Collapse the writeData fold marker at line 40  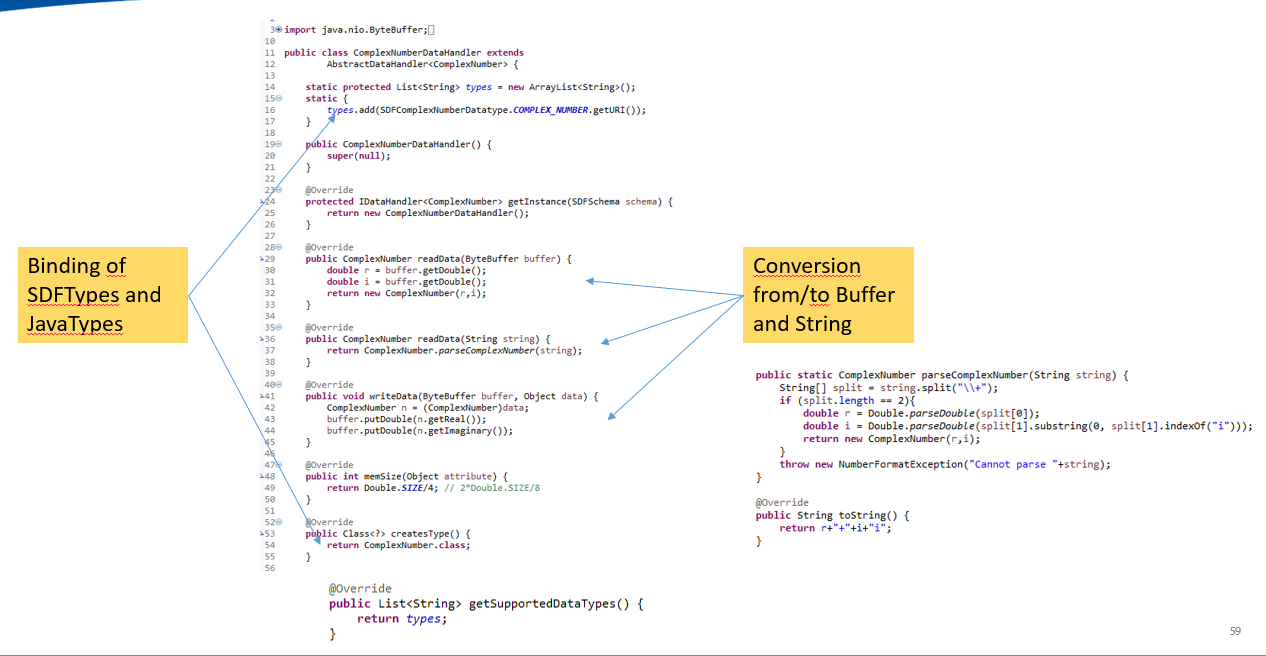tap(279, 384)
